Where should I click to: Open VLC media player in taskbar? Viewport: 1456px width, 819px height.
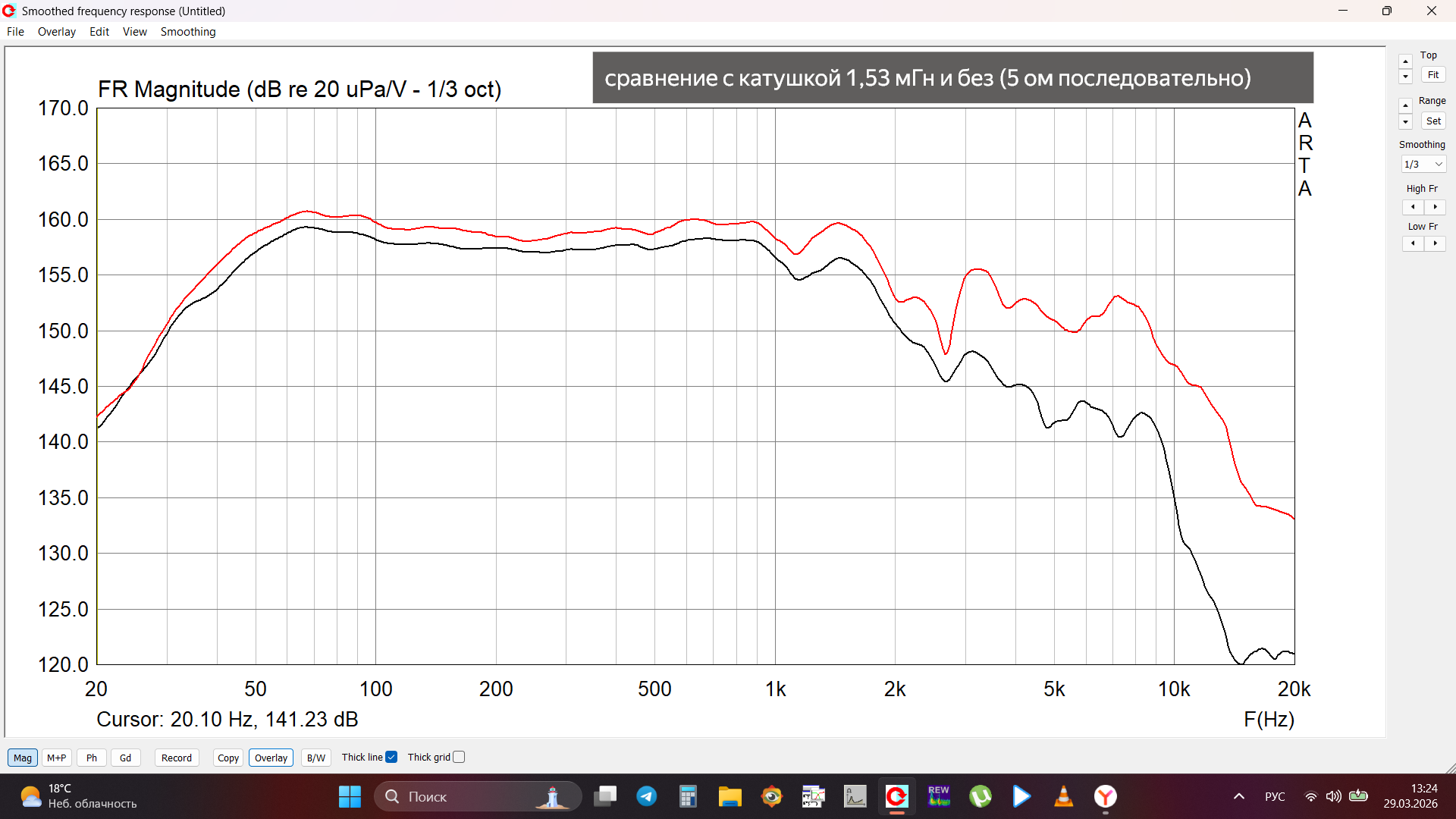point(1063,796)
